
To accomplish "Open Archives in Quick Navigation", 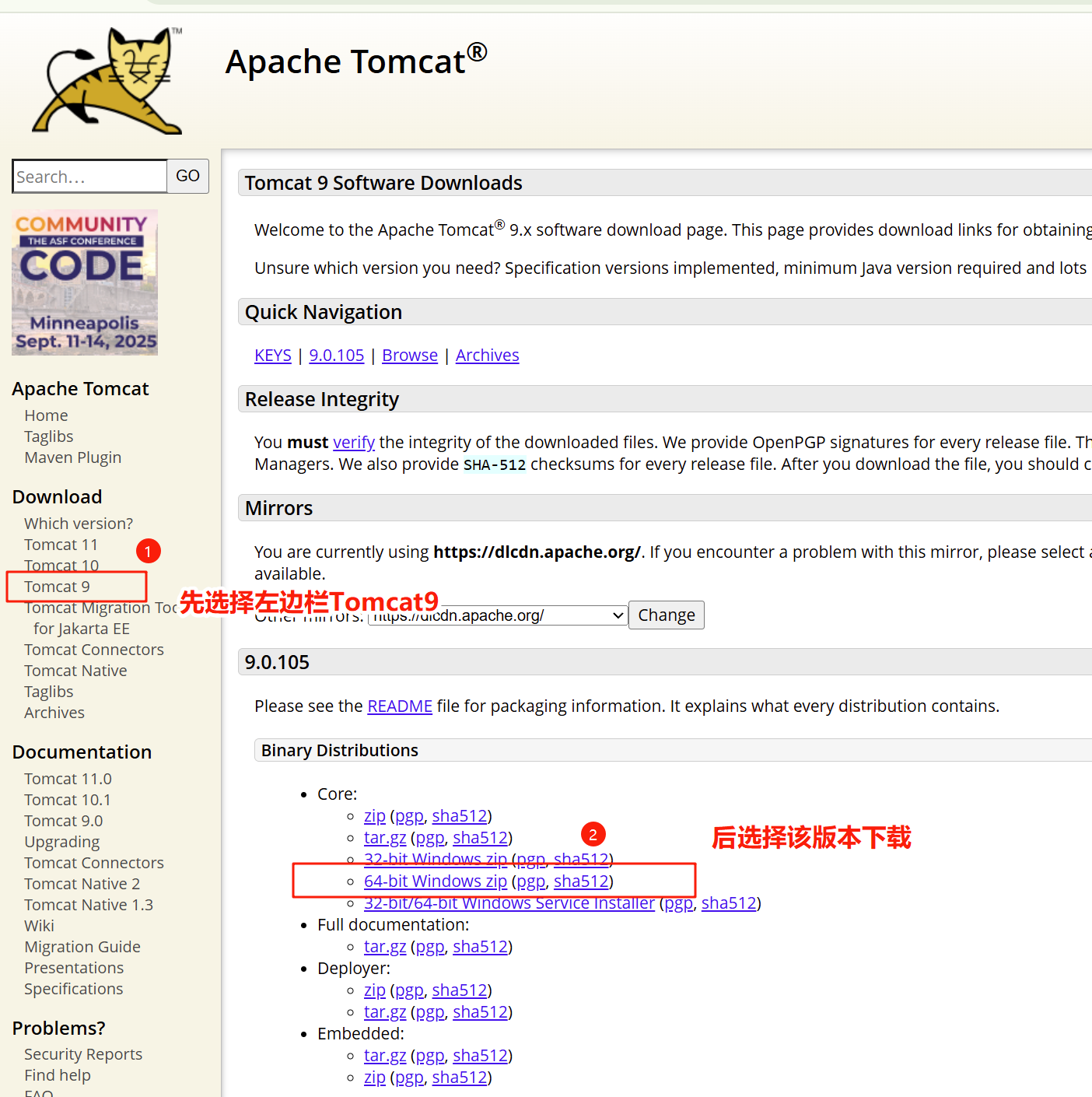I will point(488,356).
